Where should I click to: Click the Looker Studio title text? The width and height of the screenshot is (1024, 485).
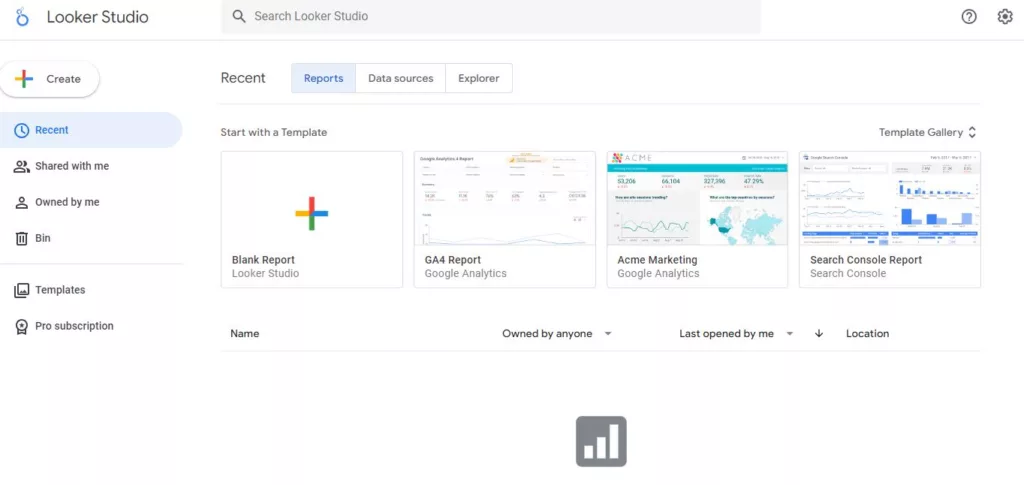[97, 17]
